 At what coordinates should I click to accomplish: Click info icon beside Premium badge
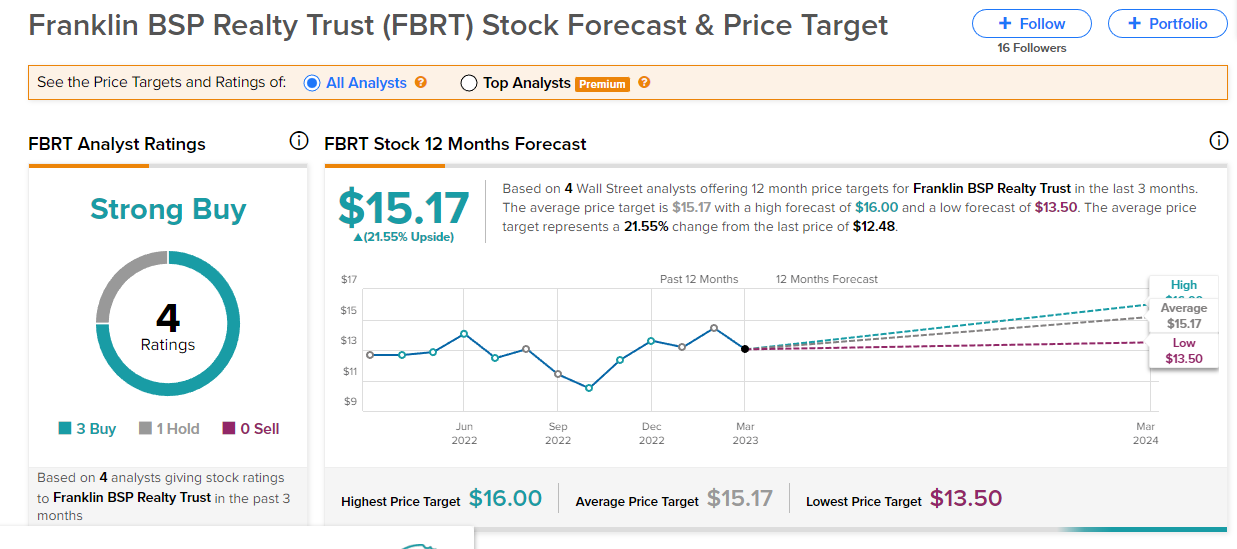pyautogui.click(x=644, y=83)
